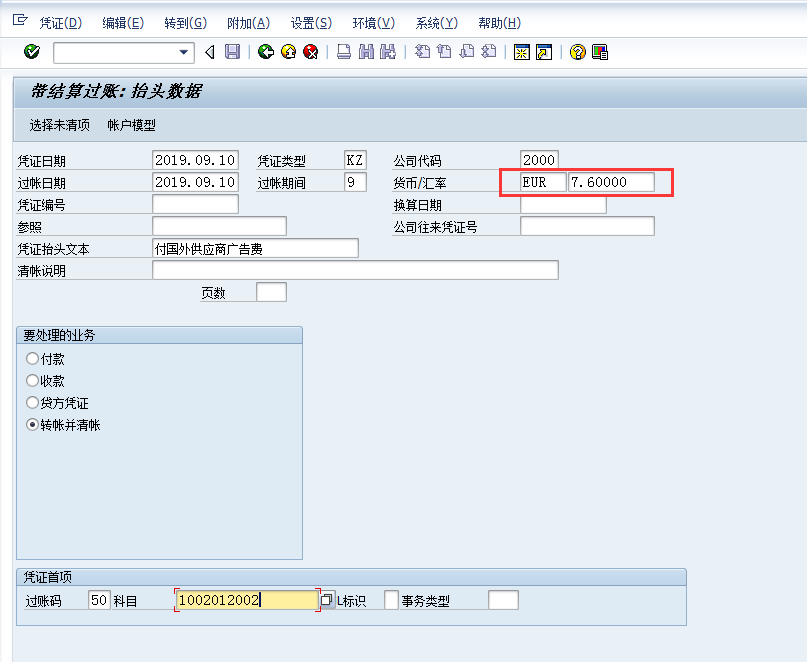Click the Find binoculars icon
Viewport: 807px width, 662px height.
[366, 52]
